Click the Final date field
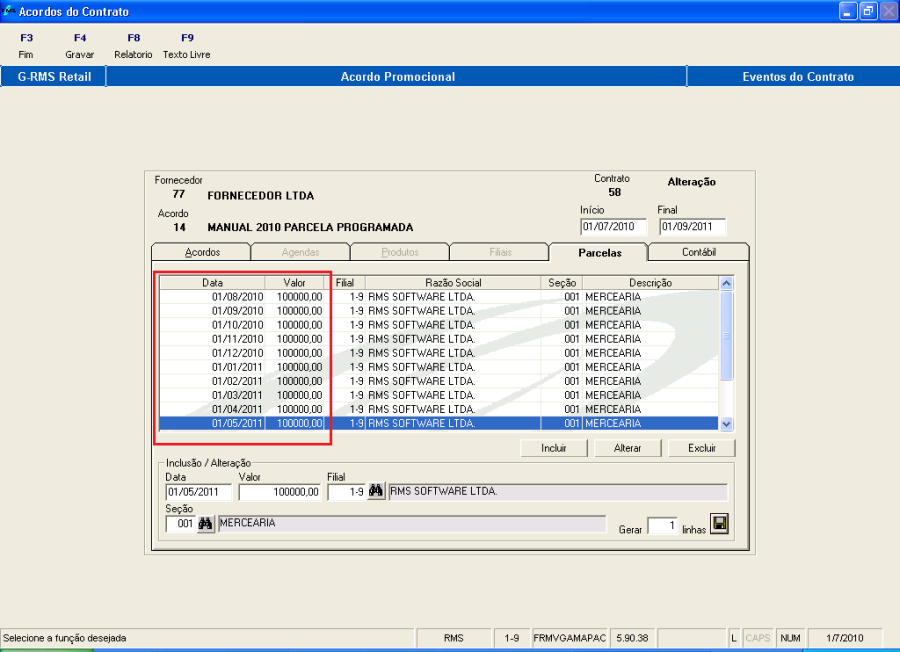The width and height of the screenshot is (900, 652). pos(692,227)
